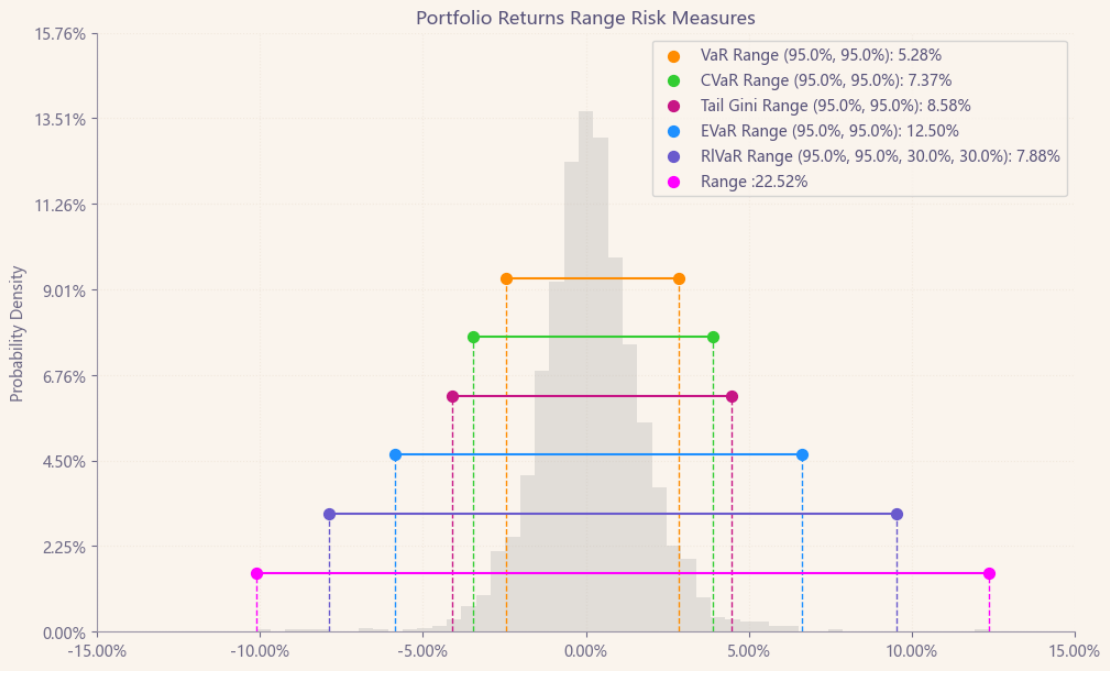Select the right endpoint of the green CVaR line
The image size is (1110, 673).
[x=713, y=337]
